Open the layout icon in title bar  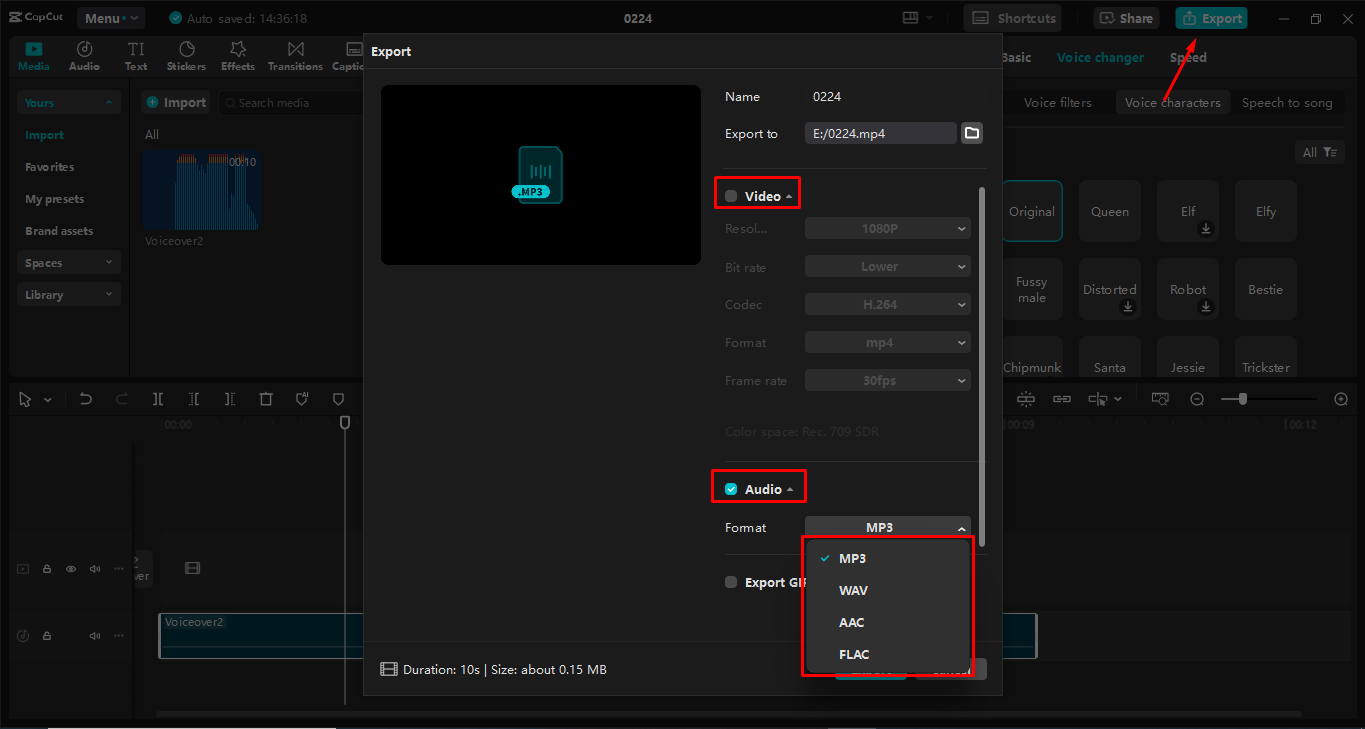(910, 18)
